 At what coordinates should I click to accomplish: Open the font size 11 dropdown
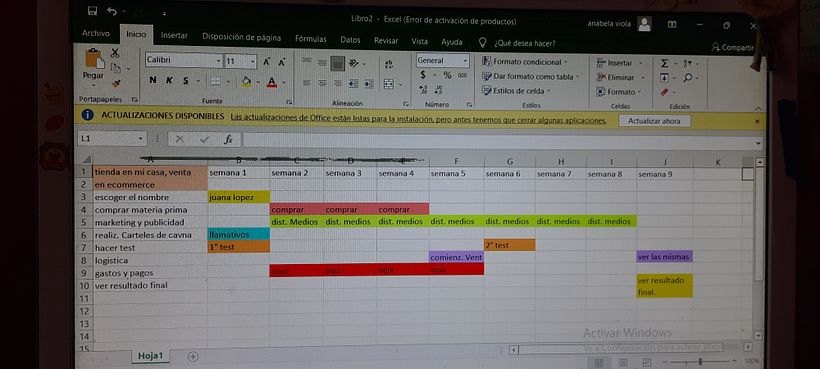click(x=253, y=62)
